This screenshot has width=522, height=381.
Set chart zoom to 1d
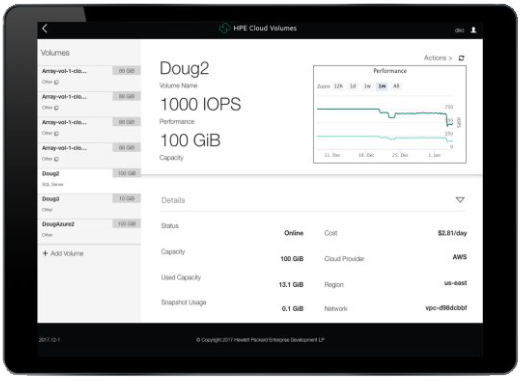[353, 86]
